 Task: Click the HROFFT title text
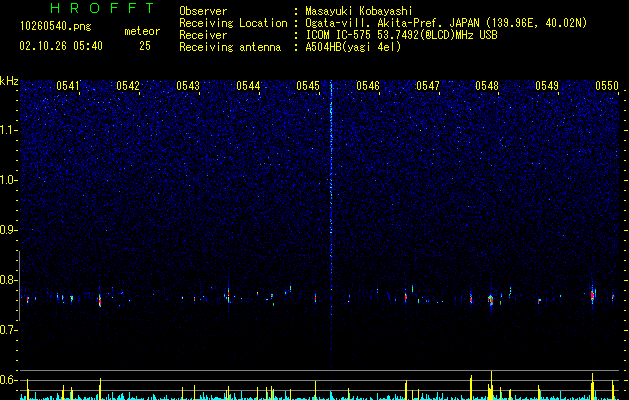[102, 8]
